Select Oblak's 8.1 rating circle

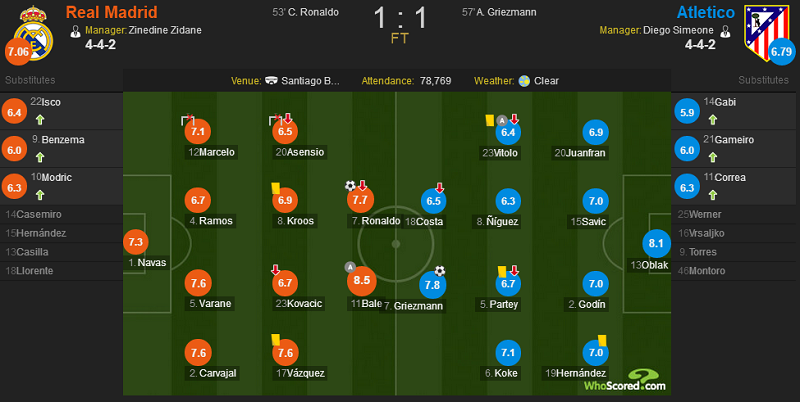click(656, 244)
